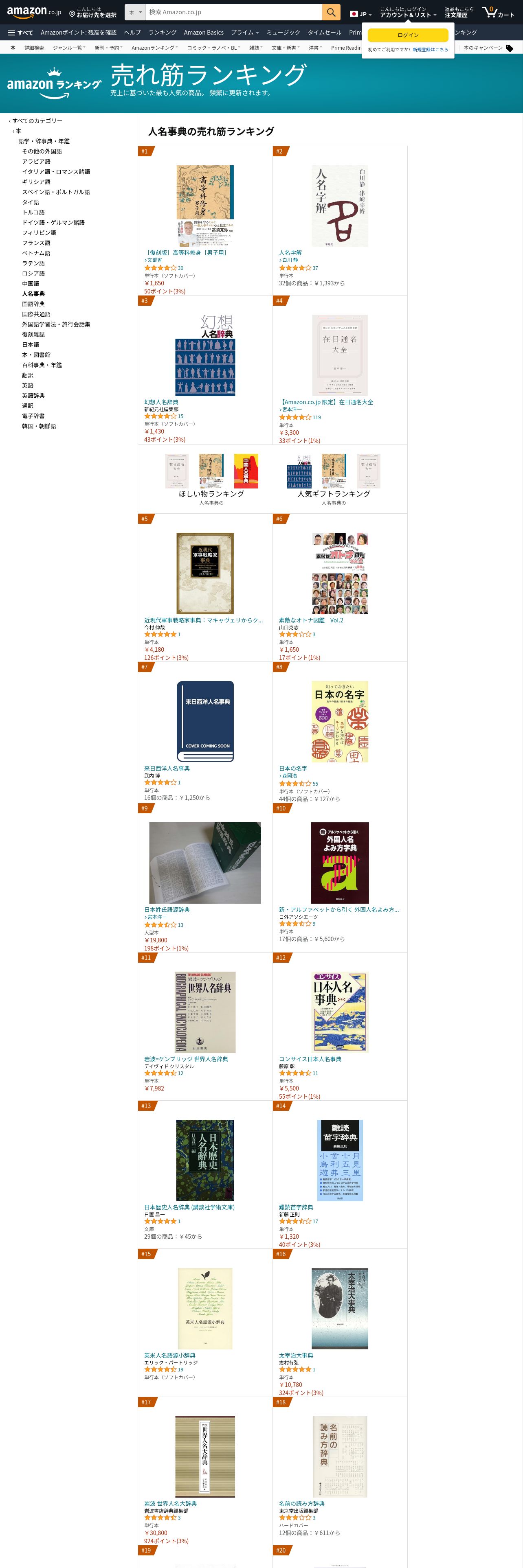
Task: Click the 本のキャンペーン tag icon
Action: 510,48
